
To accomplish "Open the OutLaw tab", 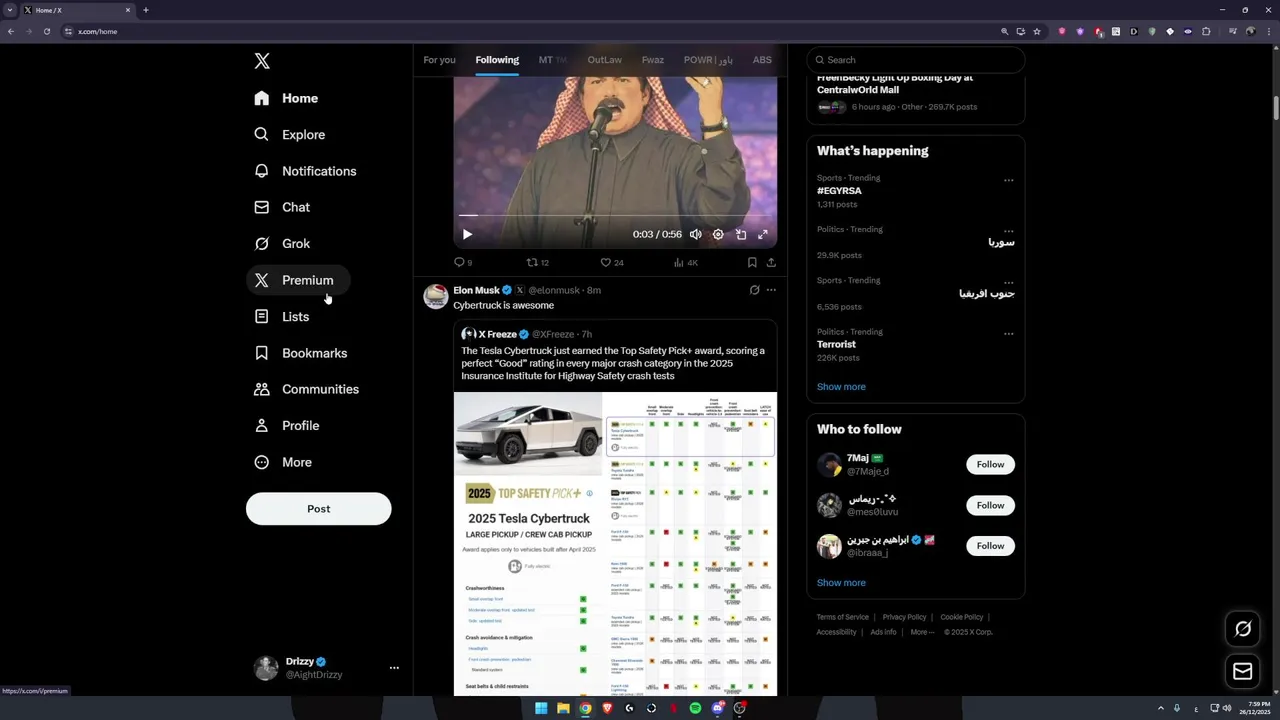I will click(604, 60).
